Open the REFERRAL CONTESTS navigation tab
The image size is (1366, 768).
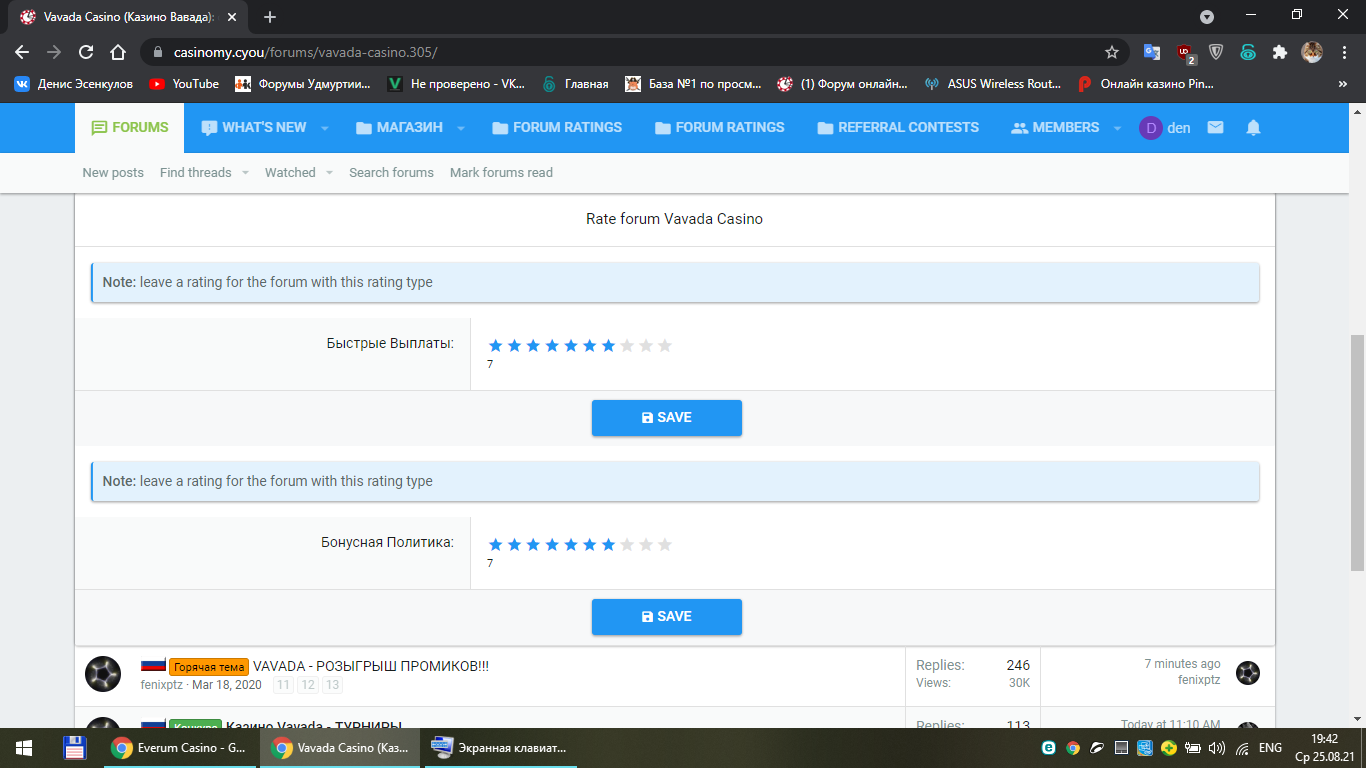tap(898, 127)
